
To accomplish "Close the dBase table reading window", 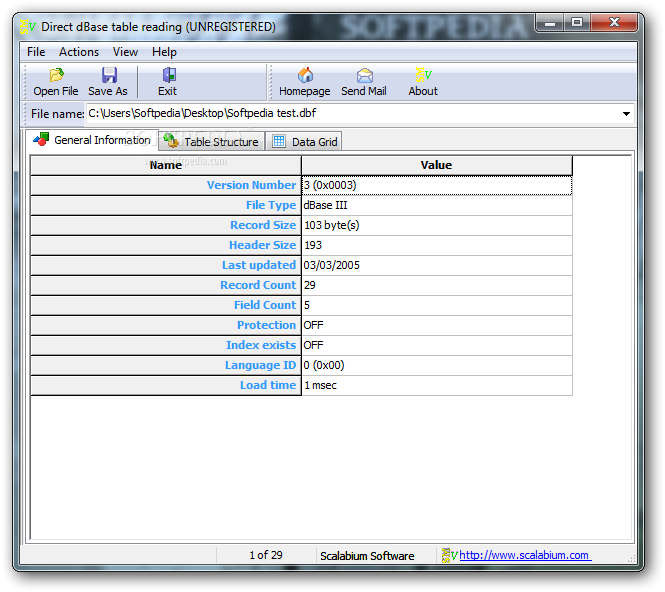I will coord(614,22).
